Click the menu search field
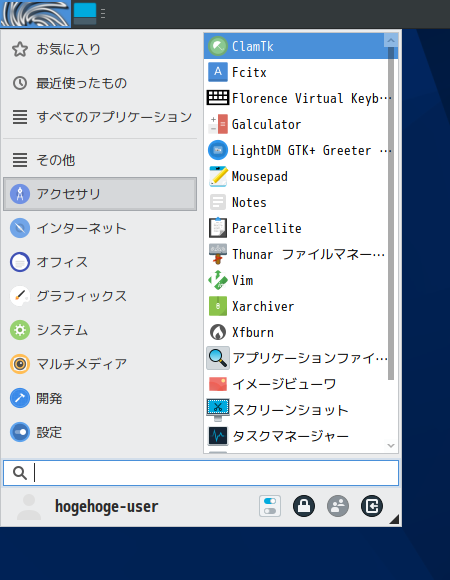The height and width of the screenshot is (580, 450). click(201, 473)
